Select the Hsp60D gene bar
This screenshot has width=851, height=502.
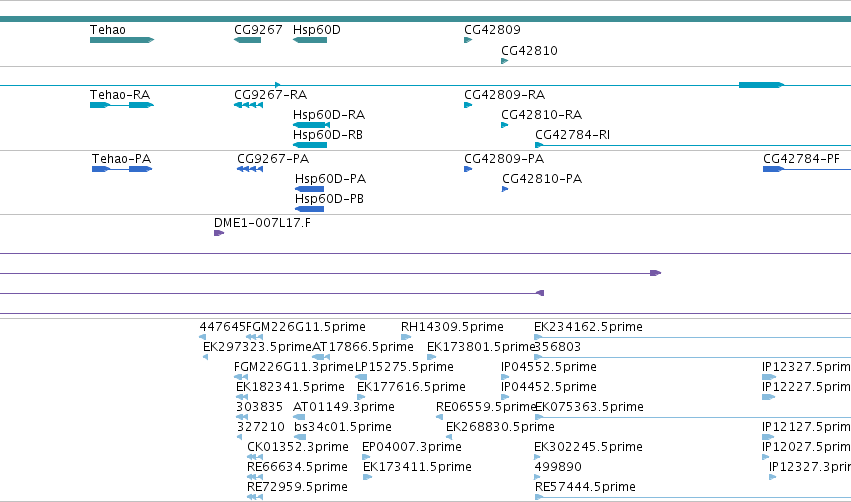(310, 40)
